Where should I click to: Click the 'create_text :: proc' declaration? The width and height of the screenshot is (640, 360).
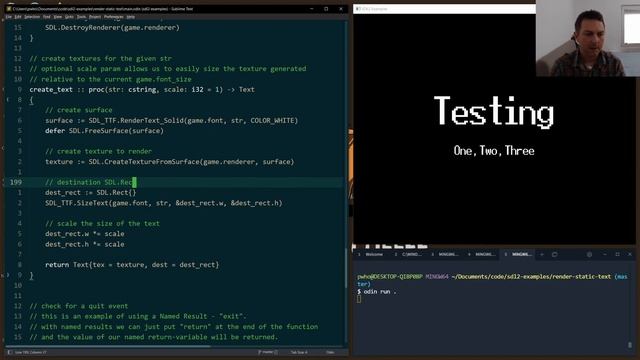tap(142, 89)
